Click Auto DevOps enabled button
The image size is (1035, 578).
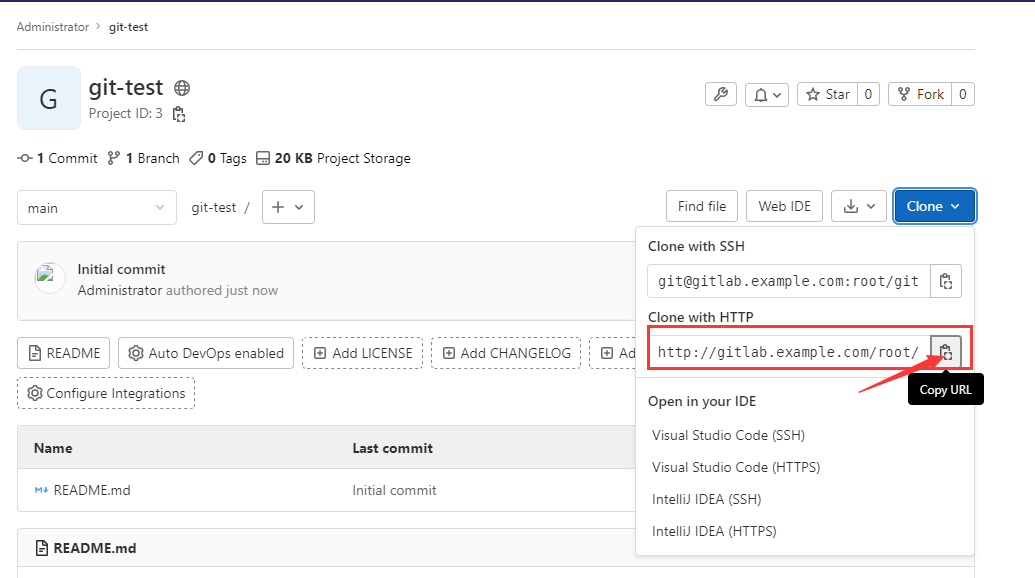point(206,353)
